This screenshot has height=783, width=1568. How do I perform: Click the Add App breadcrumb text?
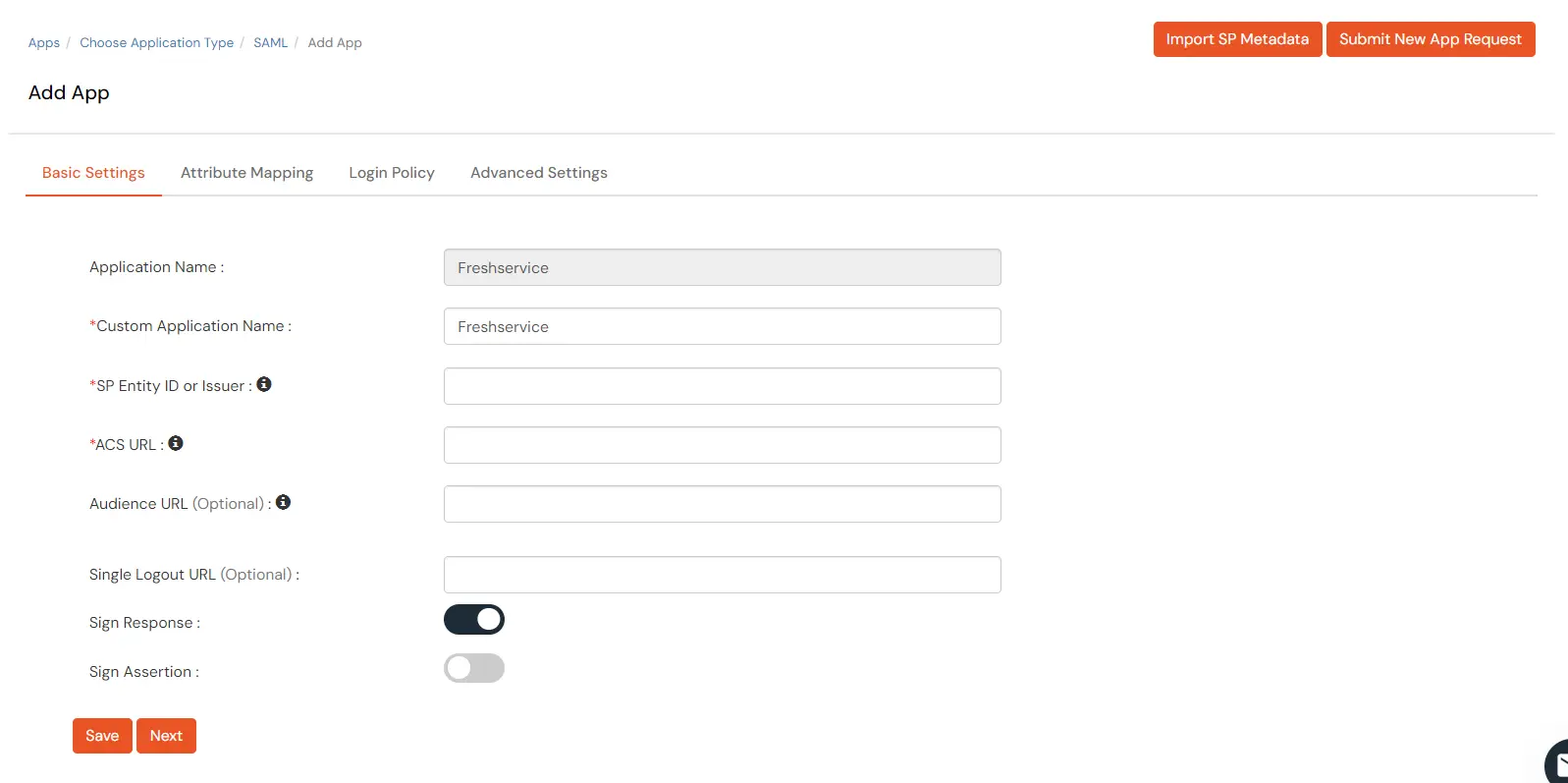tap(335, 43)
